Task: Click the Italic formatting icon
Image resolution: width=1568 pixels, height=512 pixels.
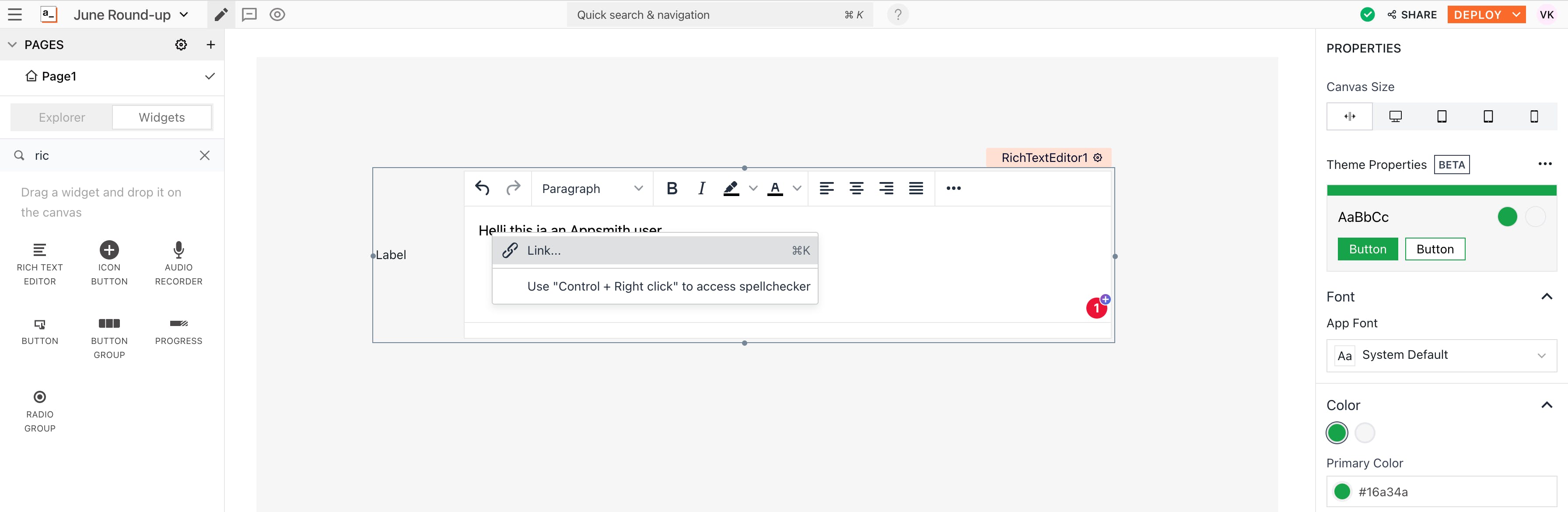Action: [x=701, y=189]
